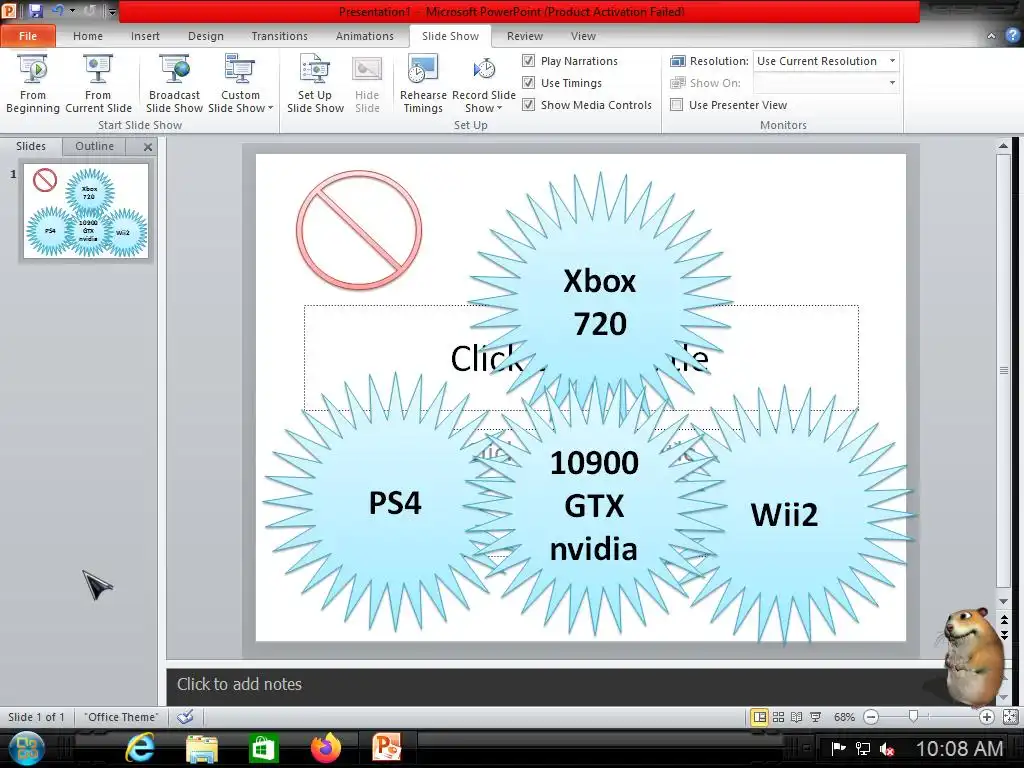Open Broadcast Slide Show
1024x768 pixels.
174,84
